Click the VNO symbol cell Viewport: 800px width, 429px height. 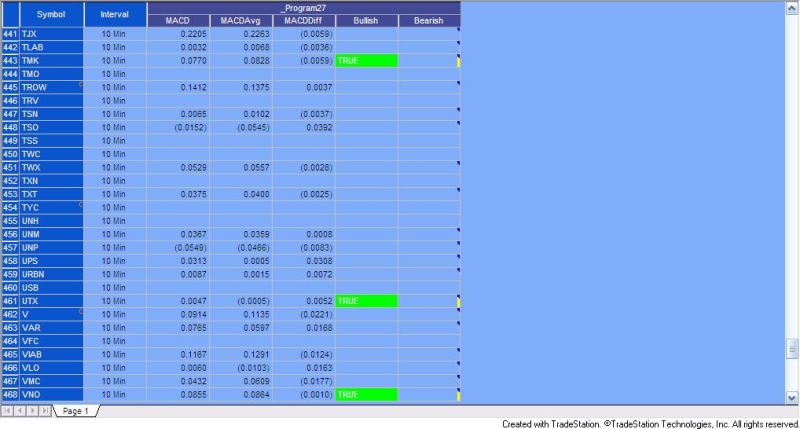point(51,395)
